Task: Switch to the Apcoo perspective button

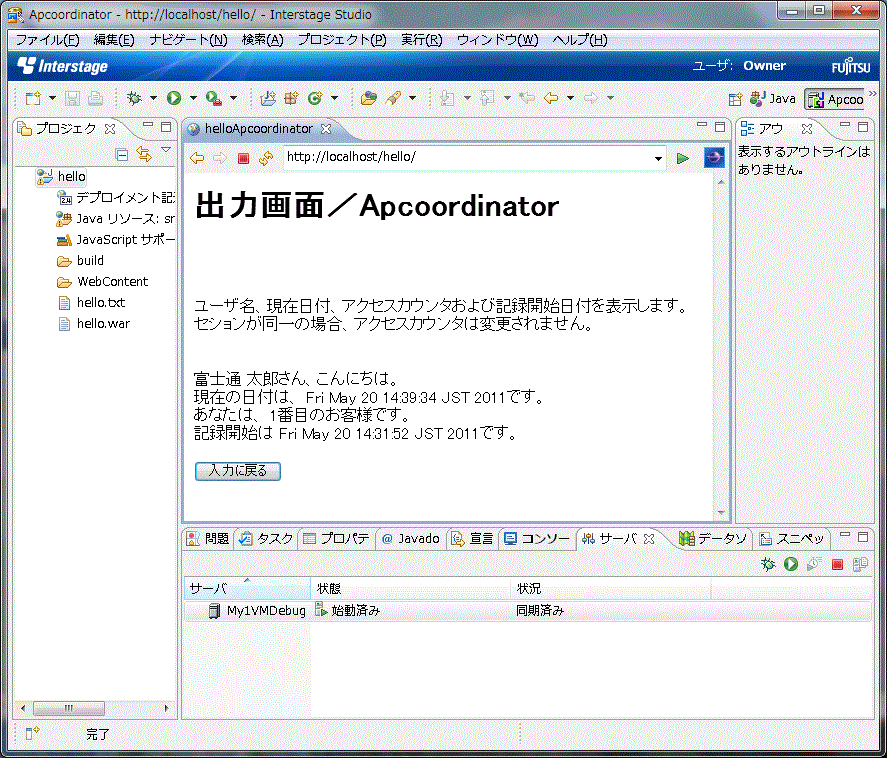Action: coord(835,100)
